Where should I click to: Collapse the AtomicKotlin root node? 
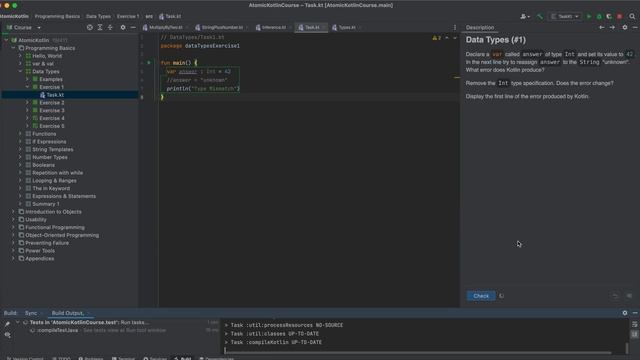point(6,40)
